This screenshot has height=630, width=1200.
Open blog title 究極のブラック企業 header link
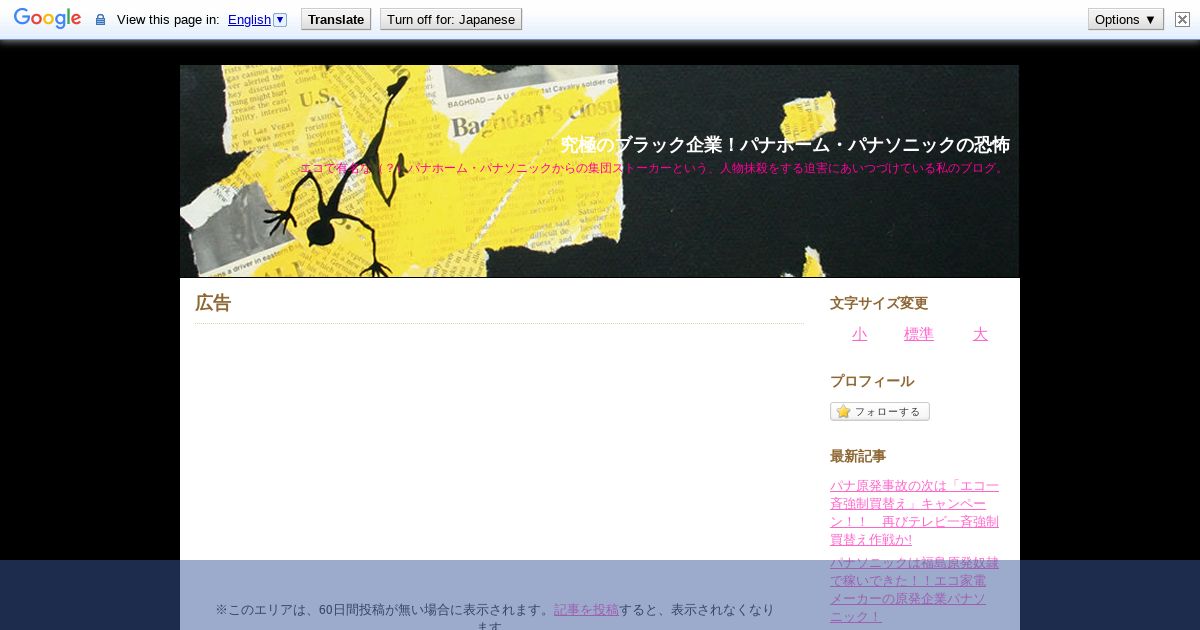(x=785, y=145)
